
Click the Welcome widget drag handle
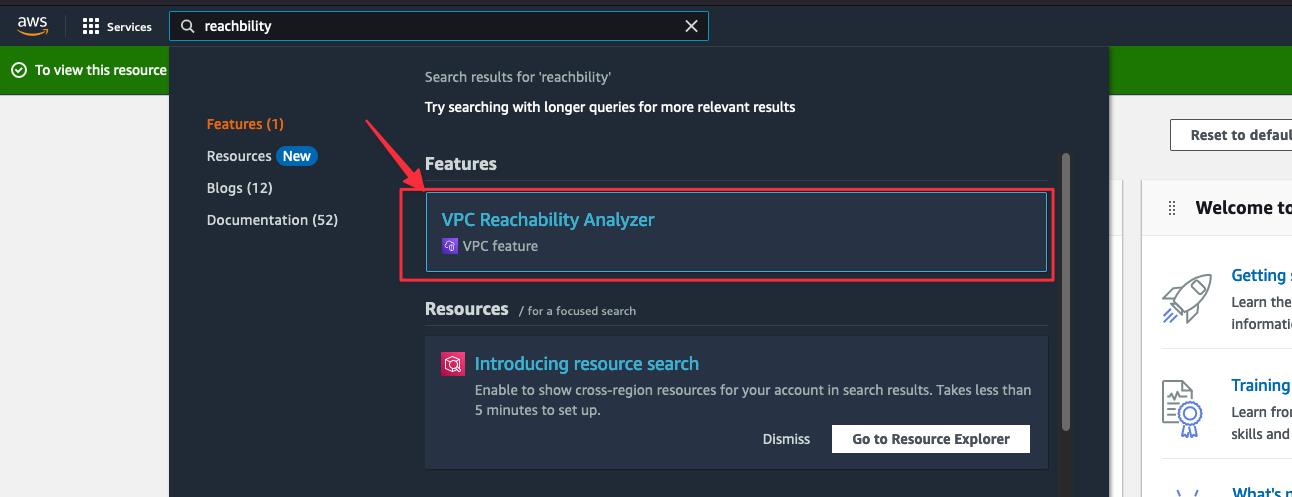tap(1172, 208)
